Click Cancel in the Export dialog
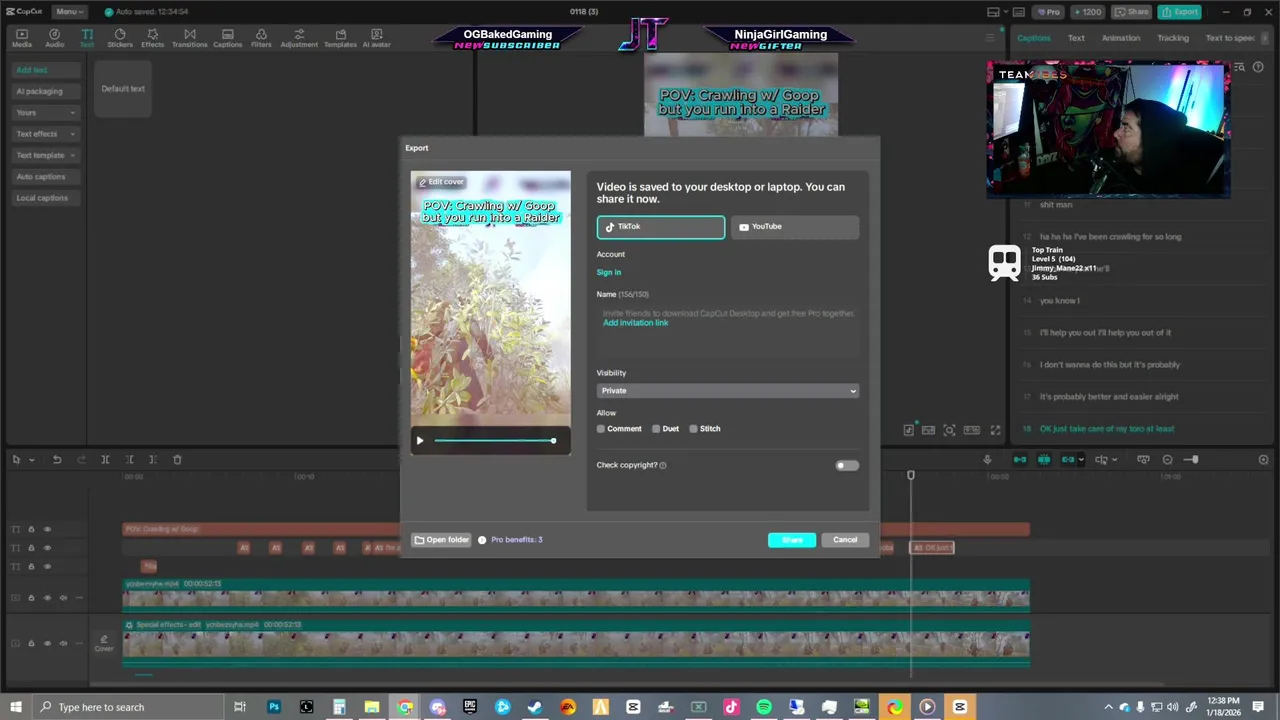The image size is (1280, 720). 845,540
